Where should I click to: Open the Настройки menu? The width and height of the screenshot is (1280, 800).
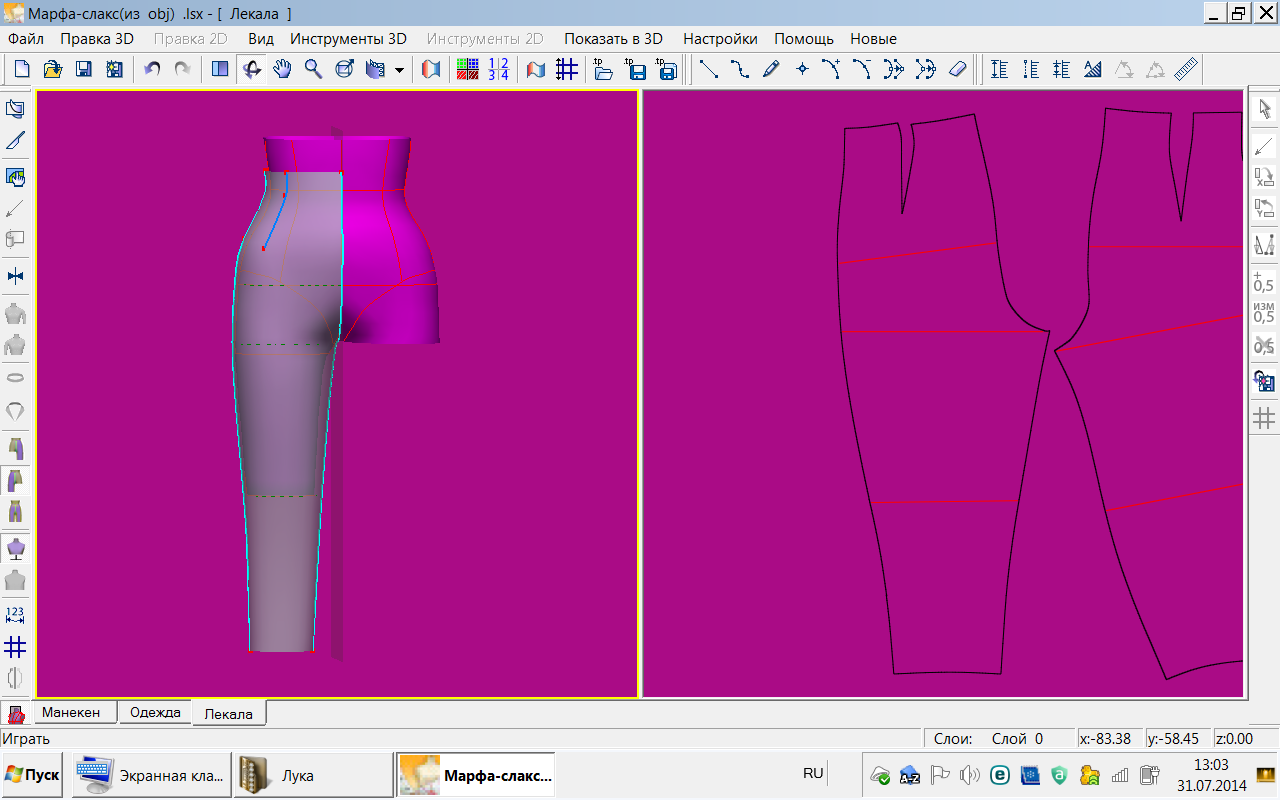(x=720, y=39)
